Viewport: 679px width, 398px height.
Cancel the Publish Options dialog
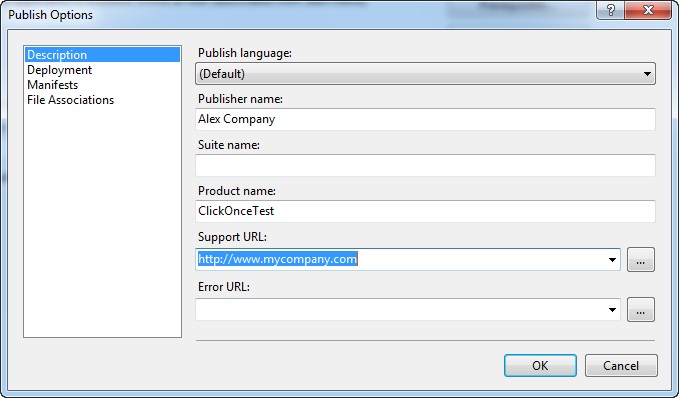pos(621,366)
